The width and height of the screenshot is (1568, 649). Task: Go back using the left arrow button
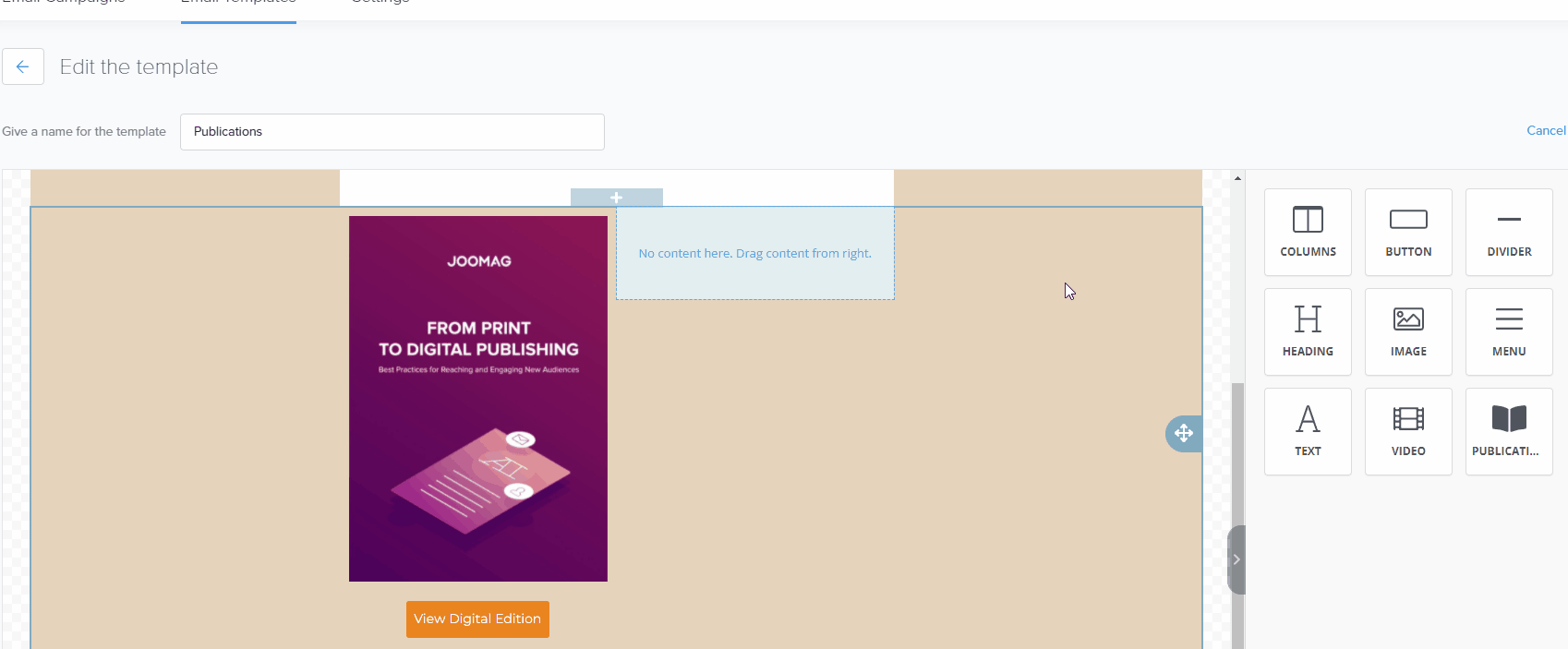[x=23, y=66]
